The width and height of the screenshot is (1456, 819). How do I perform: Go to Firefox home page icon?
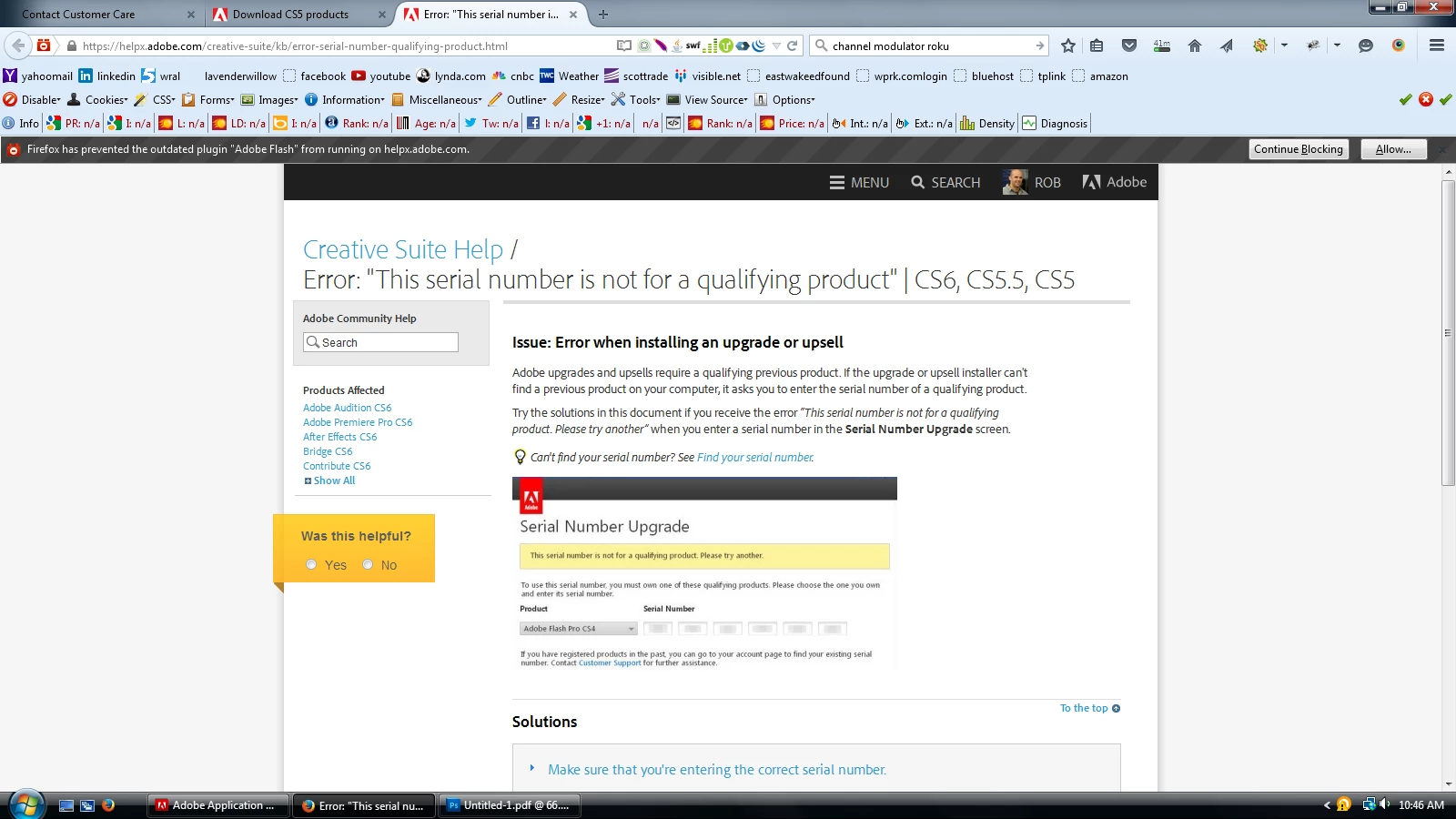(1195, 45)
